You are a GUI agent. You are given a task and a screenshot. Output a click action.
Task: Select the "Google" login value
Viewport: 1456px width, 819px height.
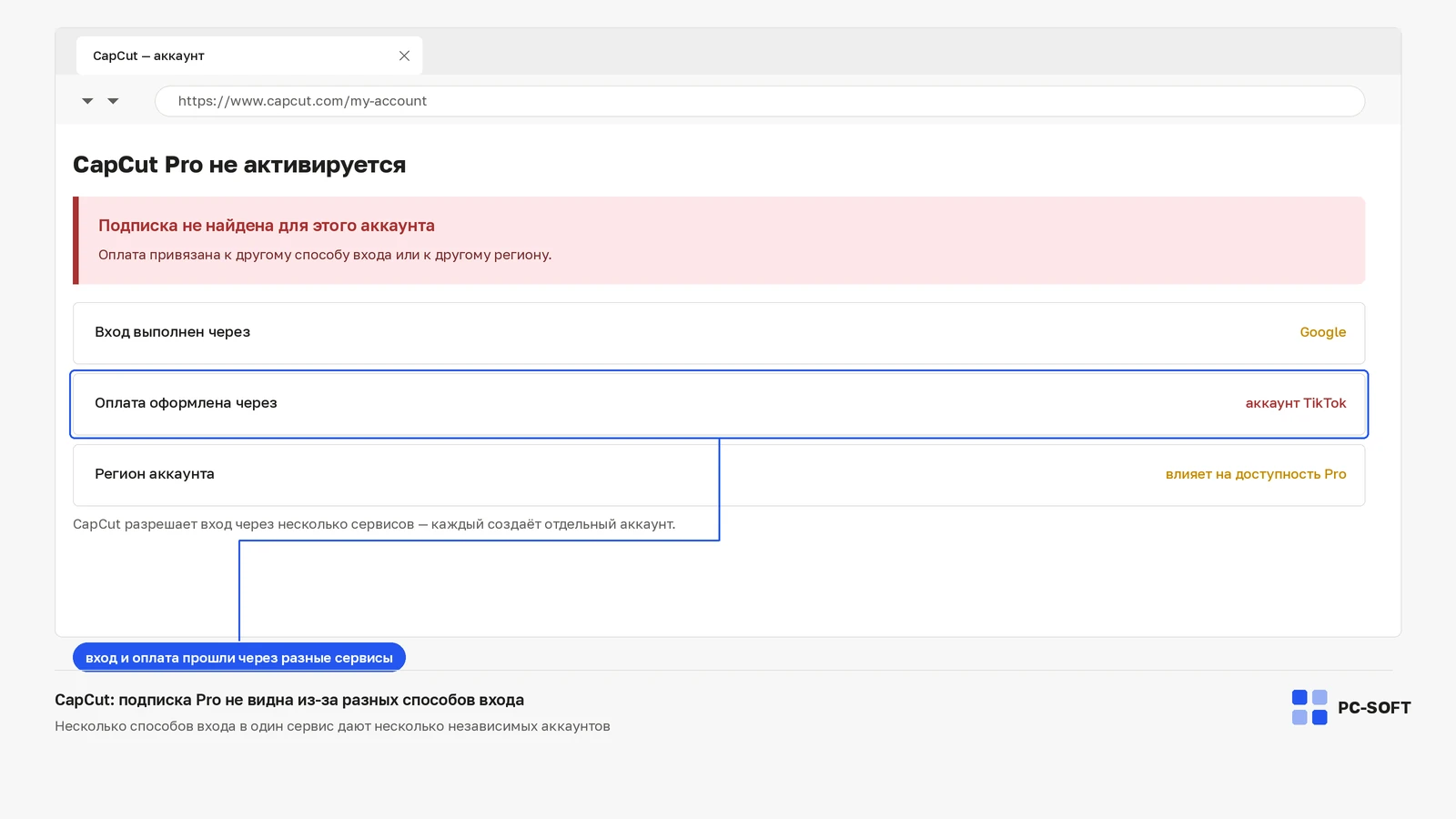(x=1322, y=332)
